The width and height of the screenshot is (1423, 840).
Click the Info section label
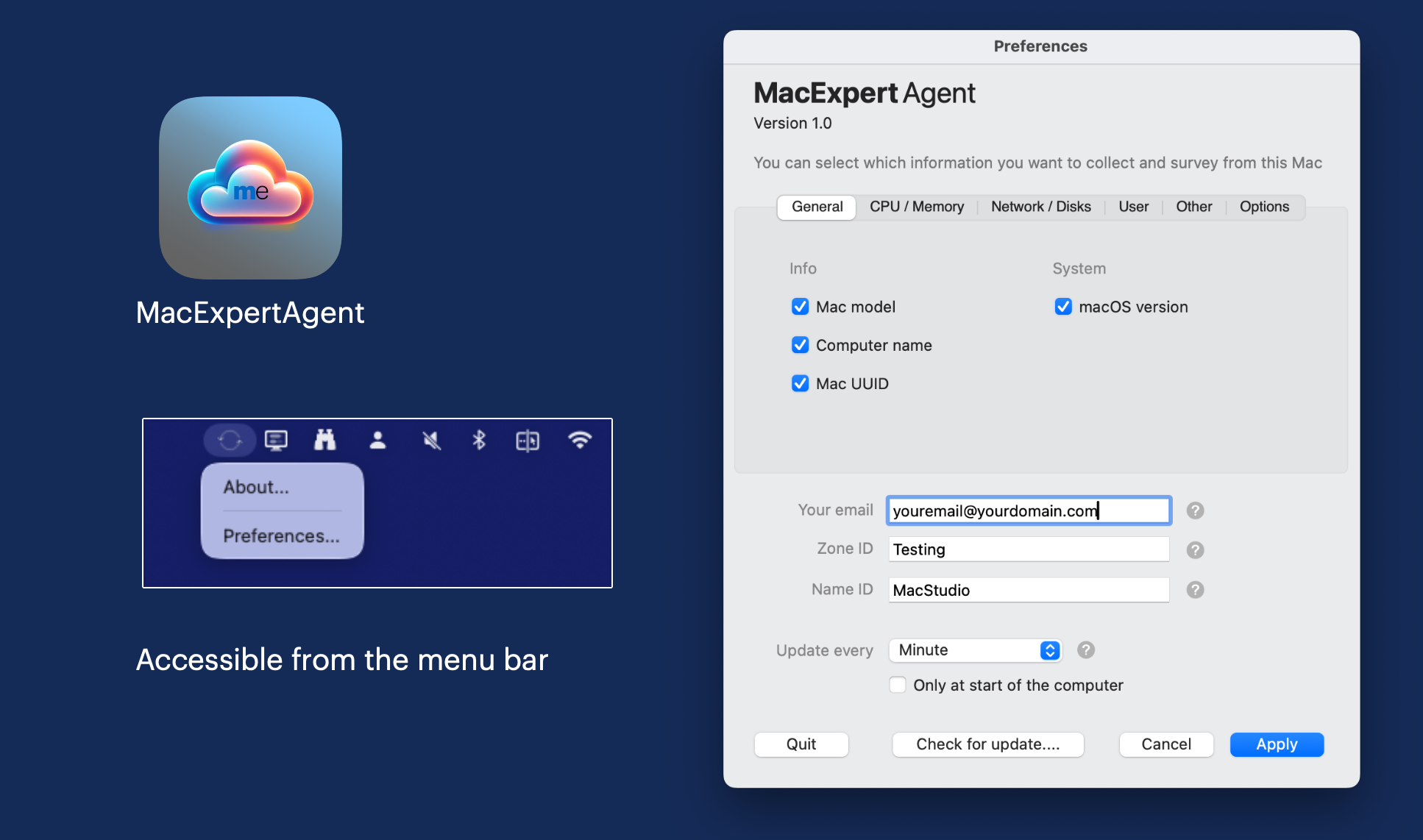803,268
